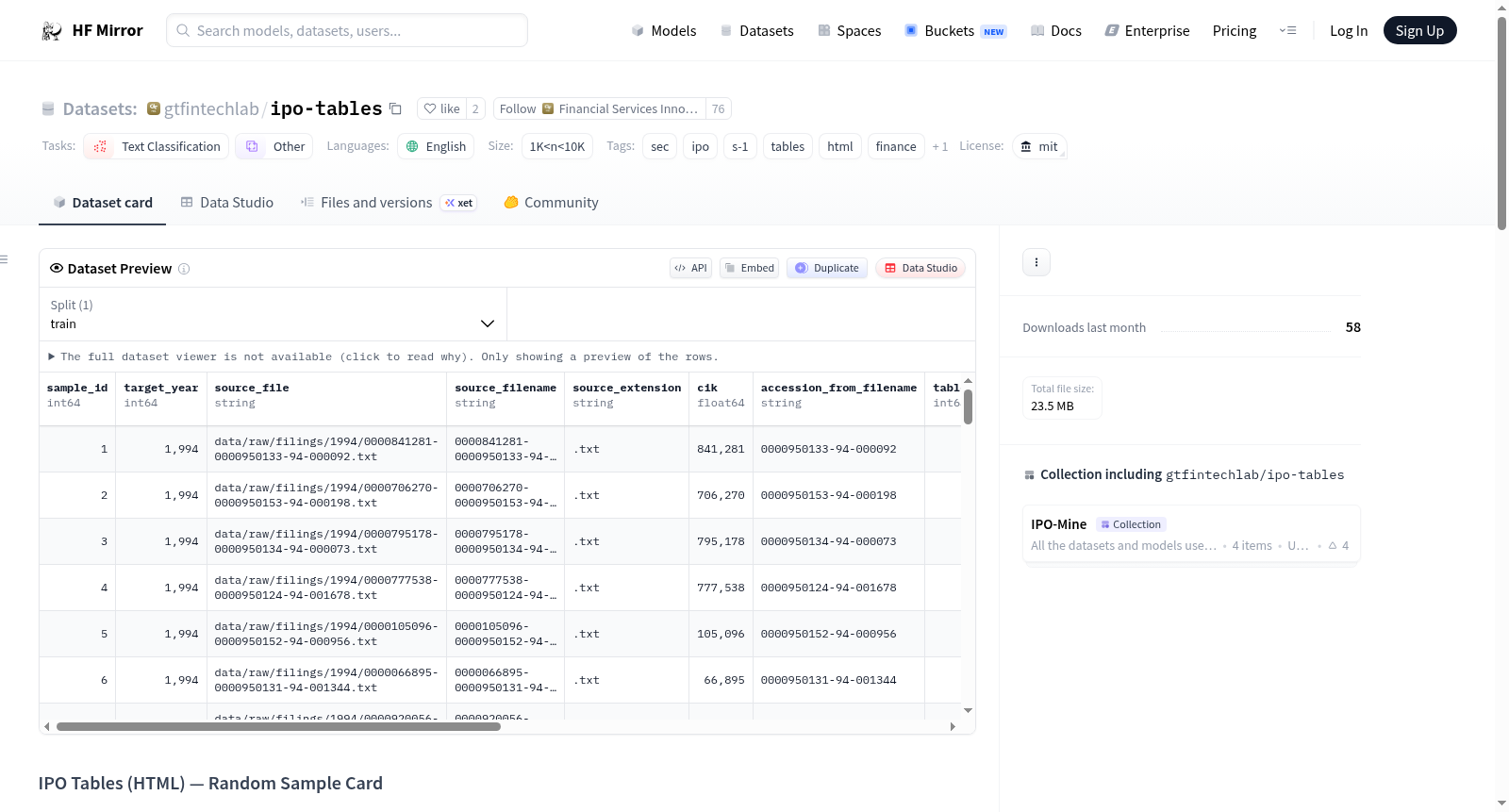This screenshot has width=1509, height=812.
Task: Focus the search models, datasets, users field
Action: coord(347,30)
